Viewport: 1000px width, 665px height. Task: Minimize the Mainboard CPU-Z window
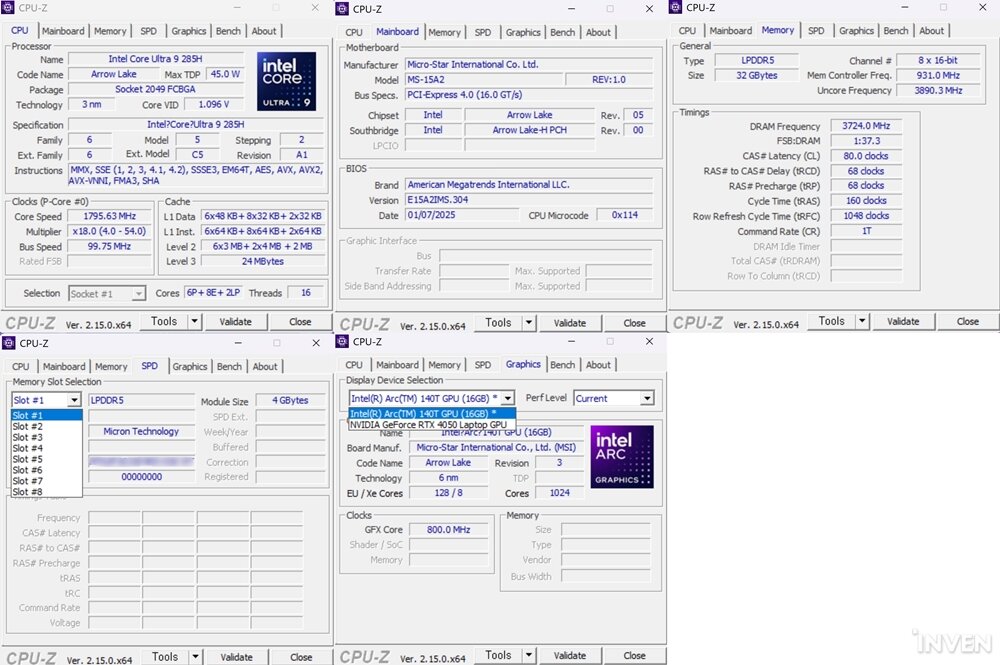[x=571, y=9]
